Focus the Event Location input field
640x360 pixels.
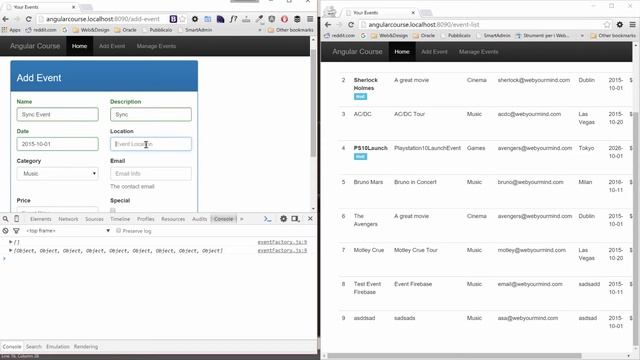click(151, 144)
